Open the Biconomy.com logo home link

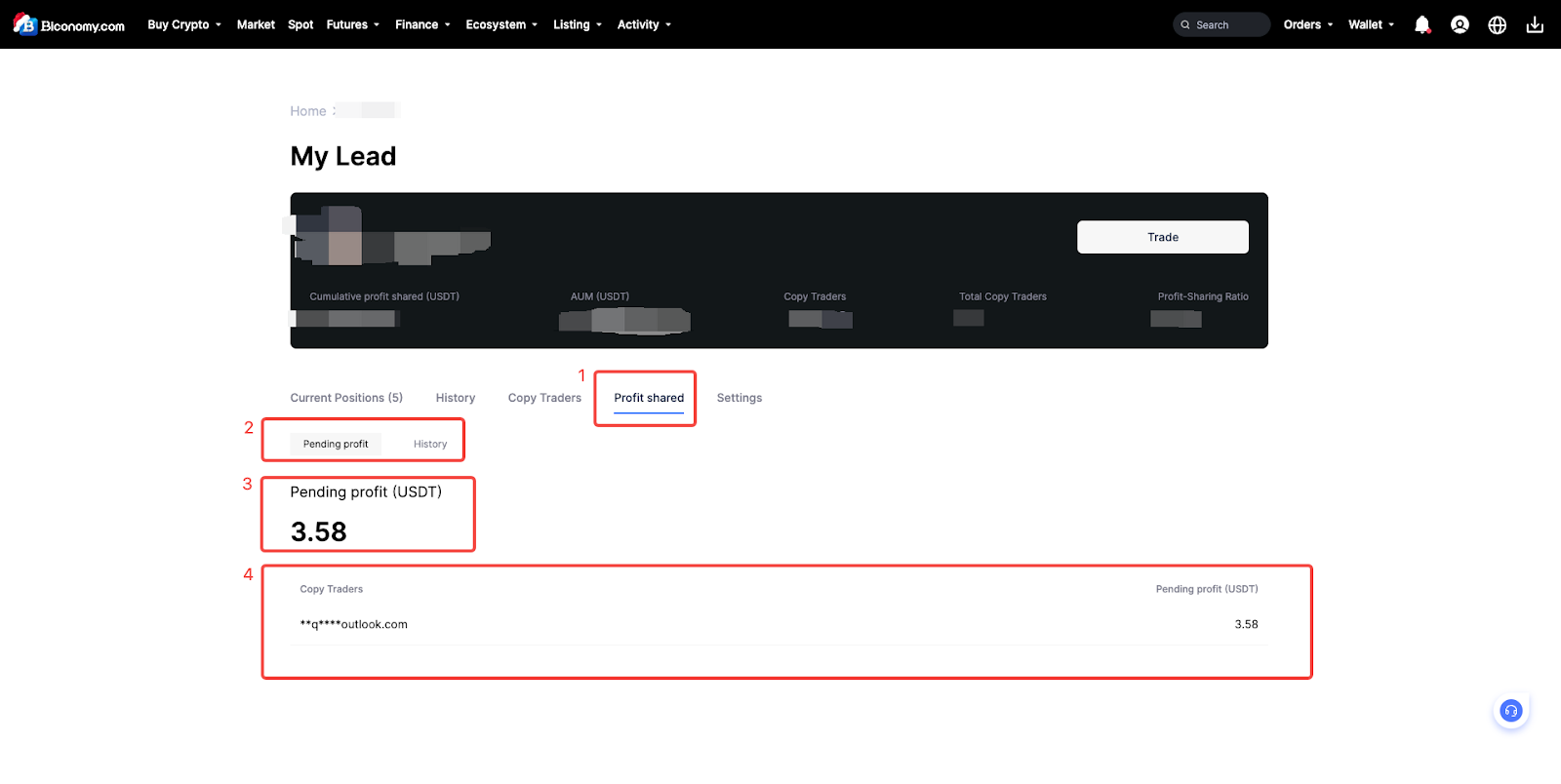68,24
